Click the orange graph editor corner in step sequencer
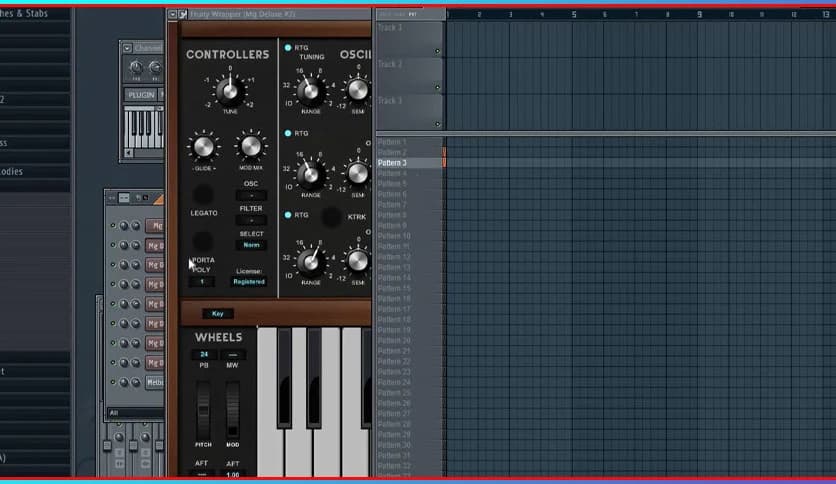 [158, 199]
